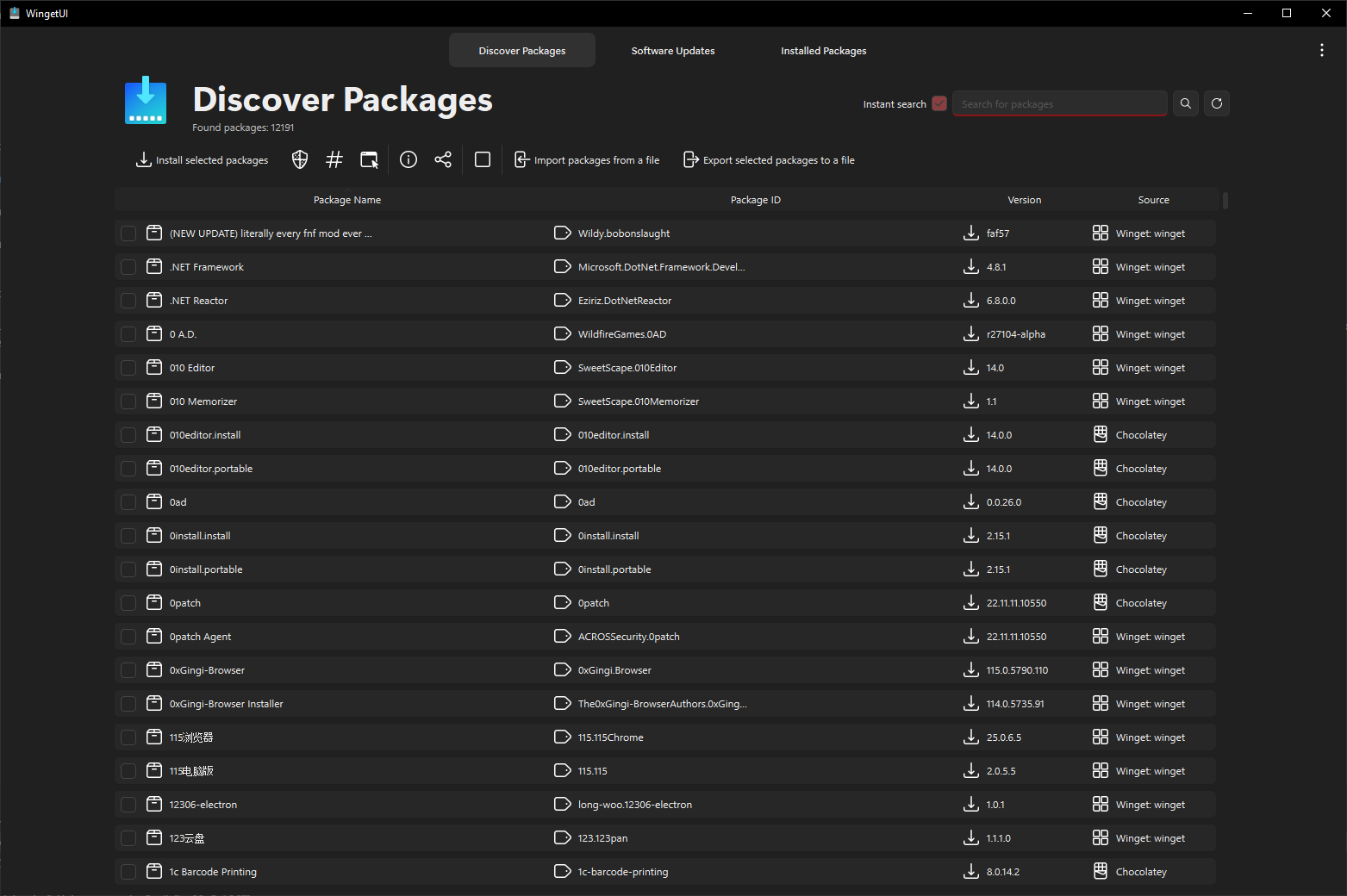
Task: Click Export selected packages to a file
Action: (770, 159)
